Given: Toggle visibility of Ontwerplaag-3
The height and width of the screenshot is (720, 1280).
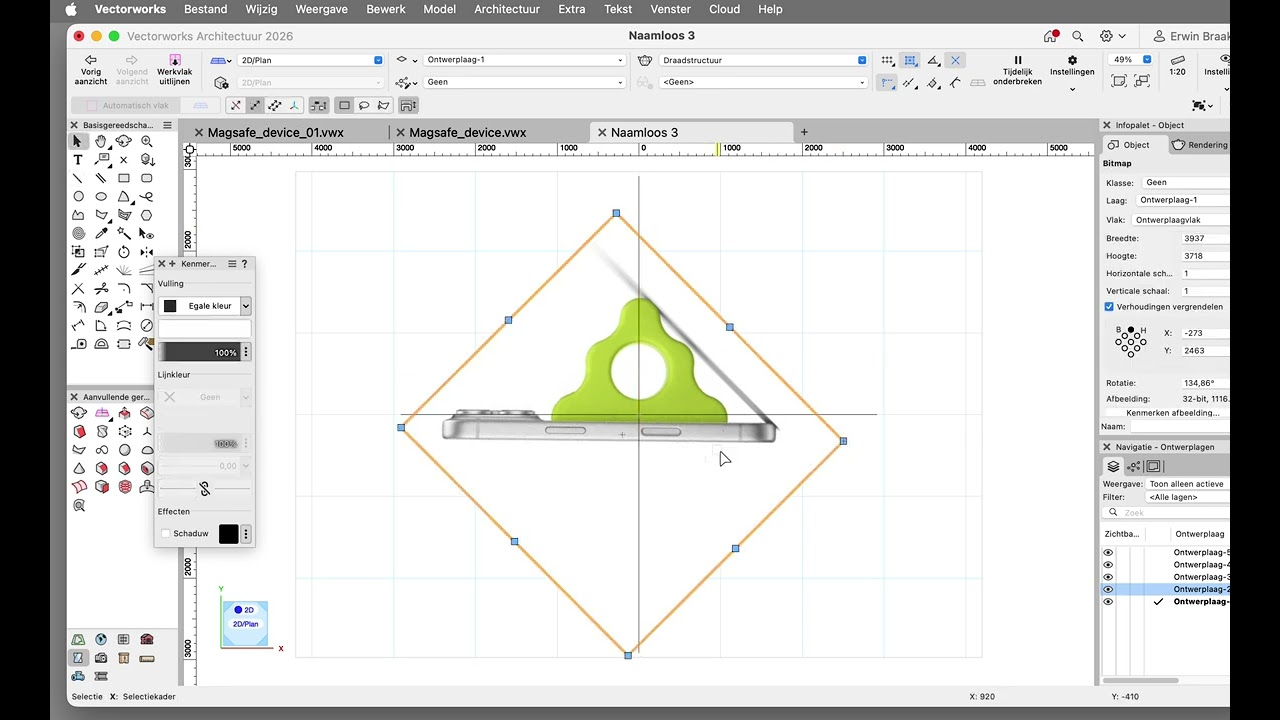Looking at the screenshot, I should click(1108, 577).
